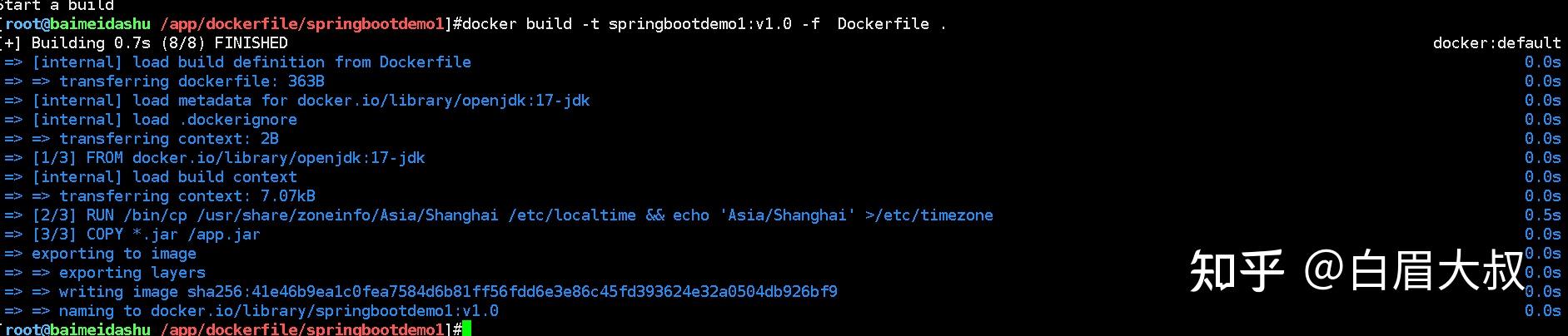
Task: Click the load .dockerignore line
Action: (x=150, y=120)
